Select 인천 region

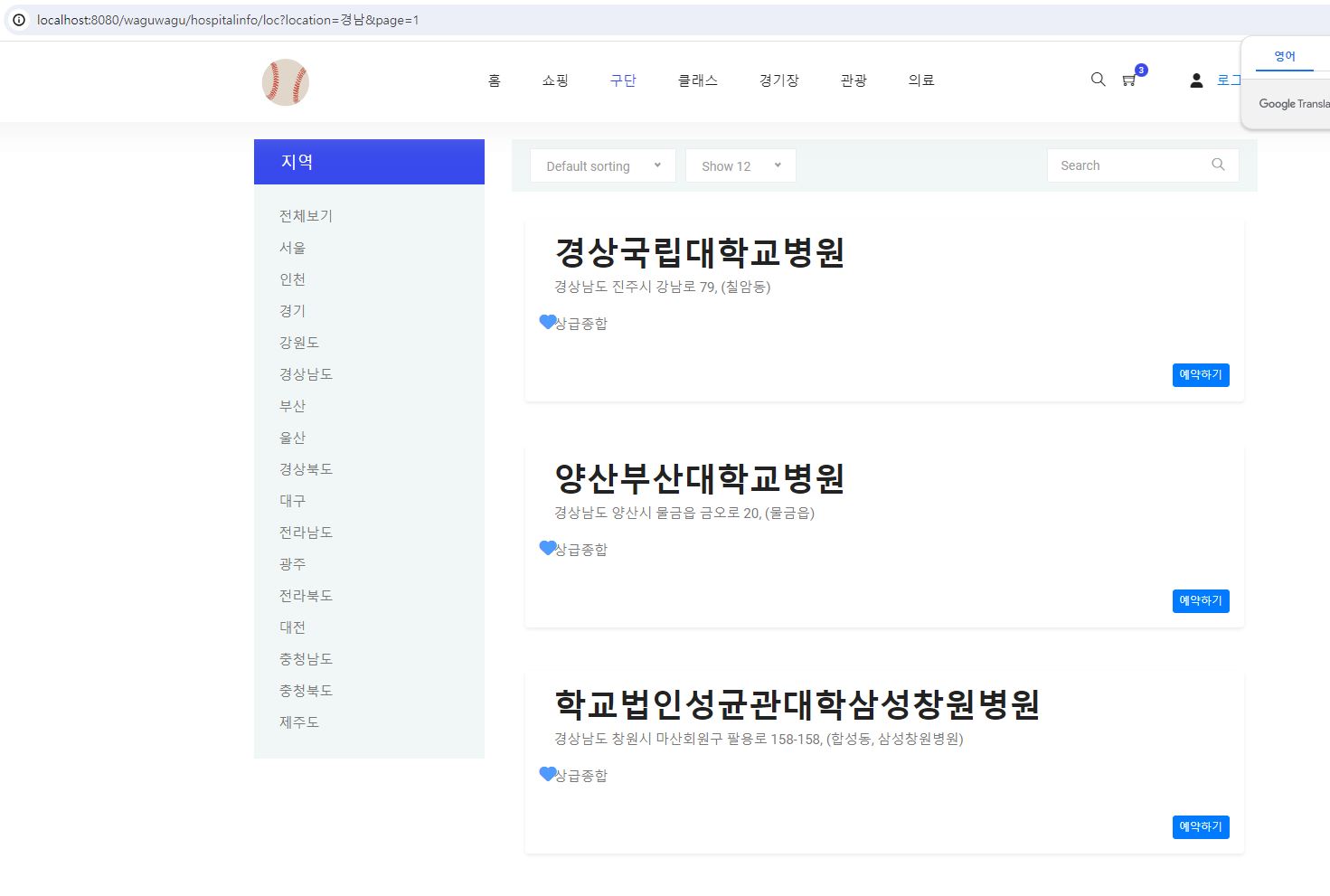[292, 279]
